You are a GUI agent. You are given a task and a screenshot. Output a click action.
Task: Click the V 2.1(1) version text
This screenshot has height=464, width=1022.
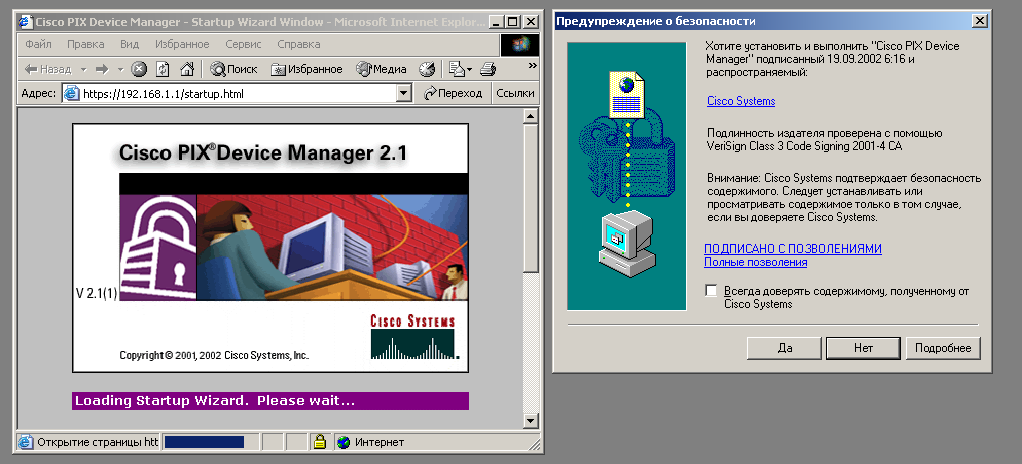tap(96, 294)
